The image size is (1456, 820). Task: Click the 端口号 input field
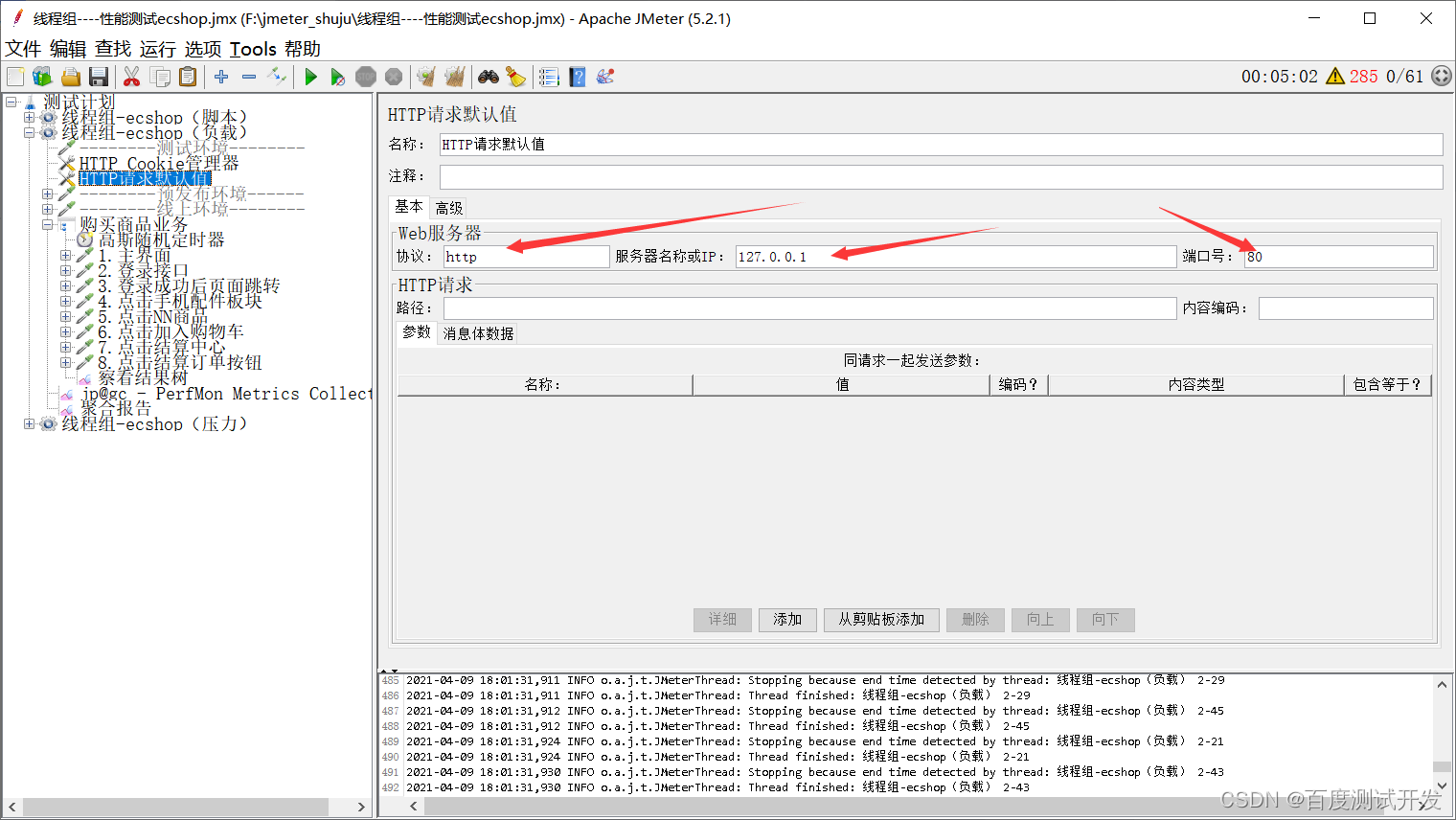(x=1338, y=257)
